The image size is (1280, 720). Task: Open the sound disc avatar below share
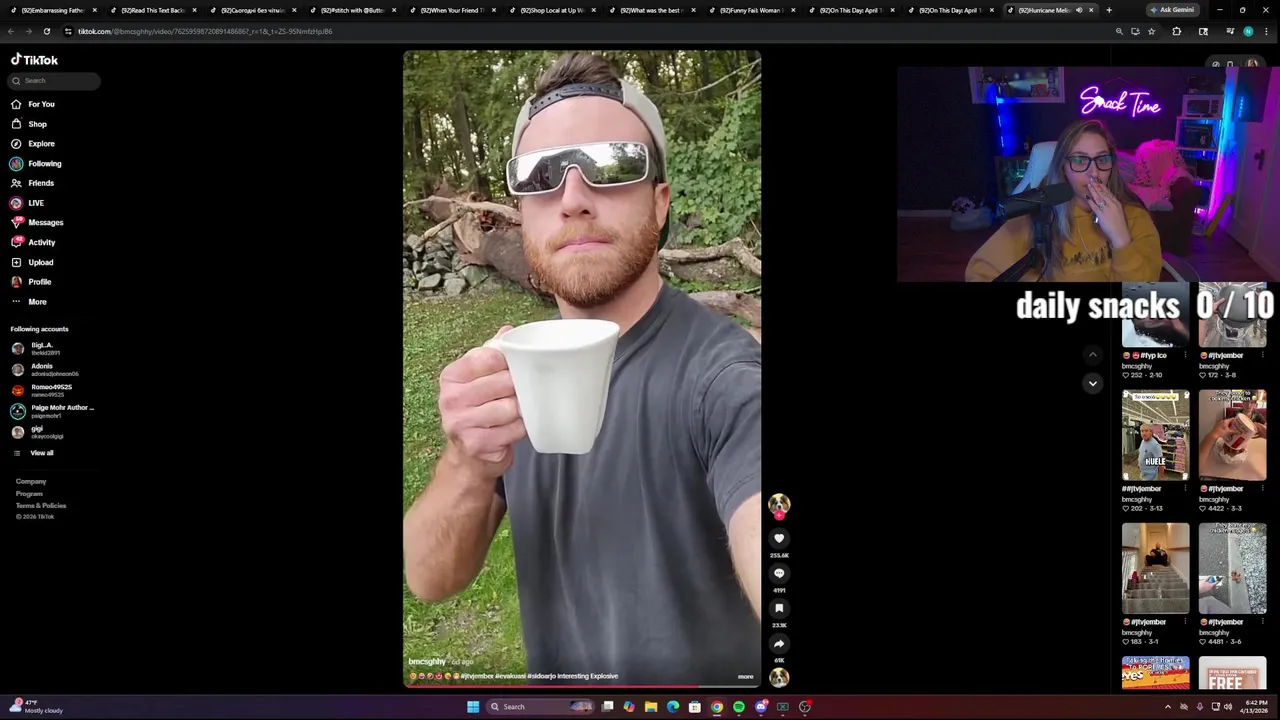(779, 677)
